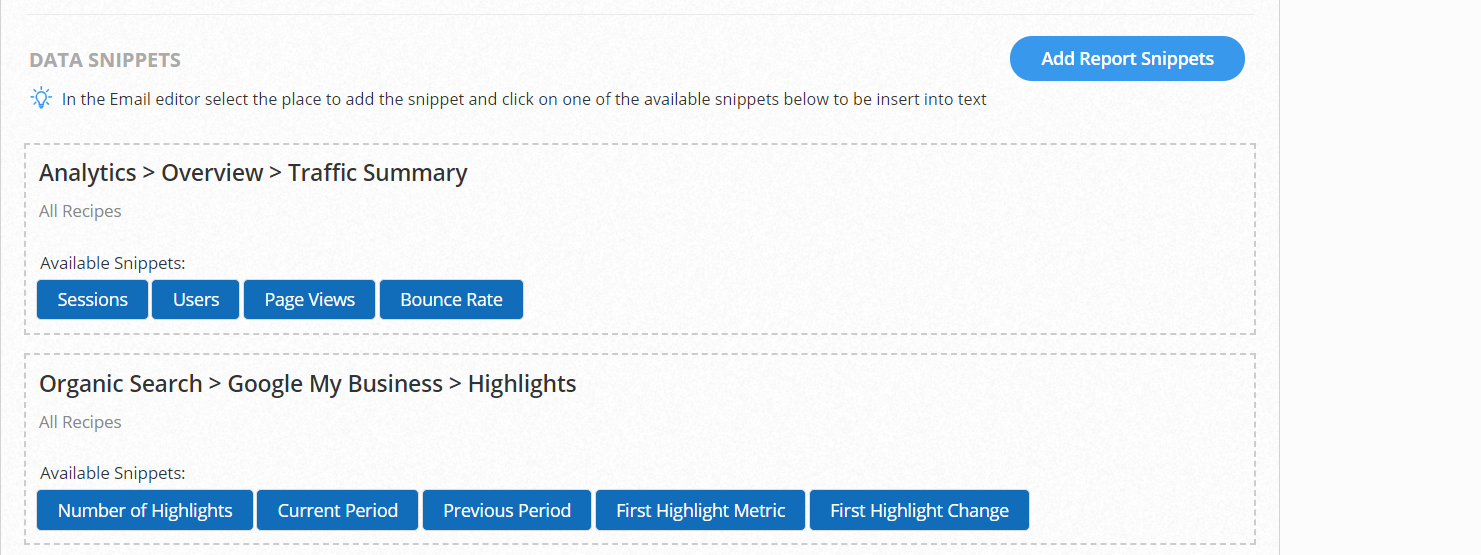Insert the Sessions snippet
Screen dimensions: 1481x555
click(93, 300)
